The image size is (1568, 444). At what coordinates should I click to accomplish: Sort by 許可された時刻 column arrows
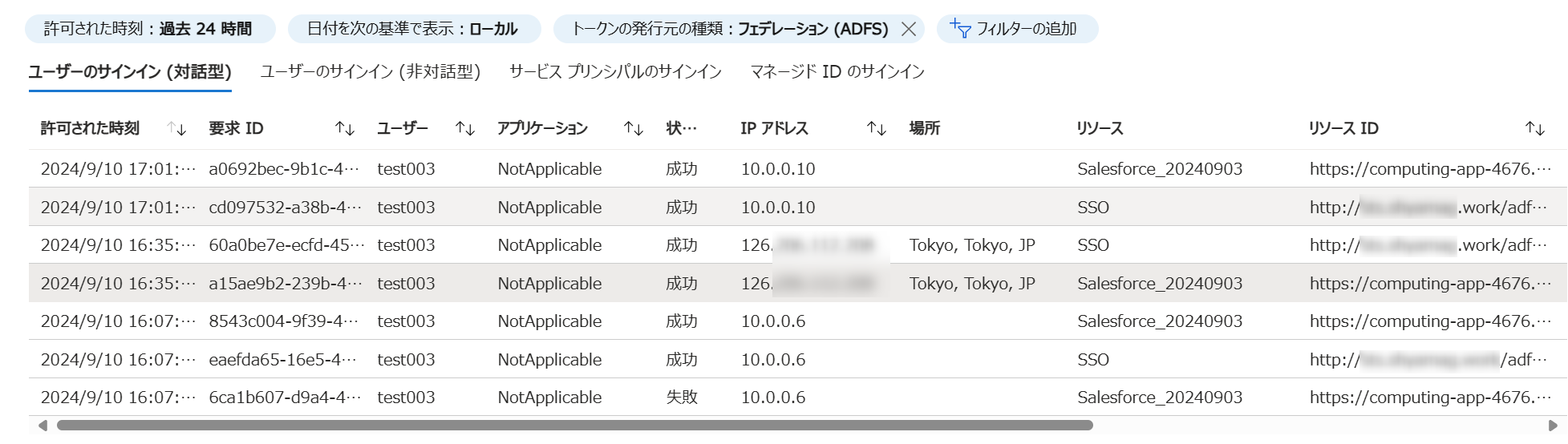(176, 128)
